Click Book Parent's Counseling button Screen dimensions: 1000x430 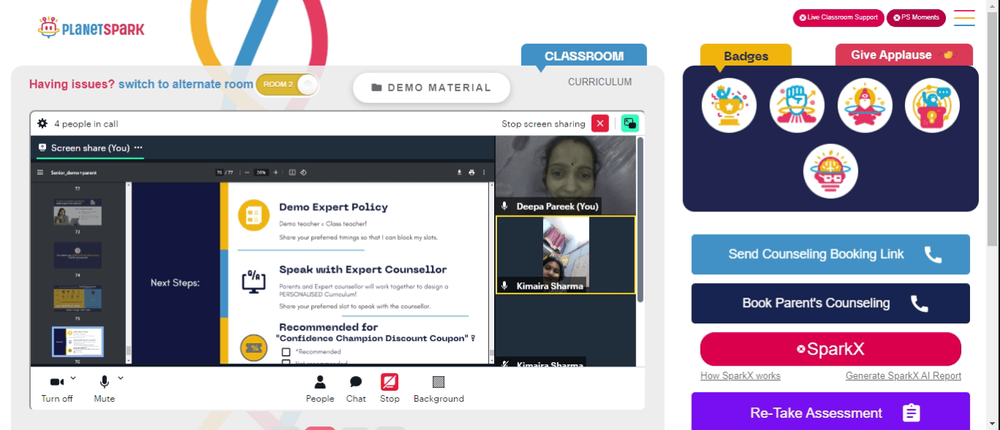coord(830,303)
